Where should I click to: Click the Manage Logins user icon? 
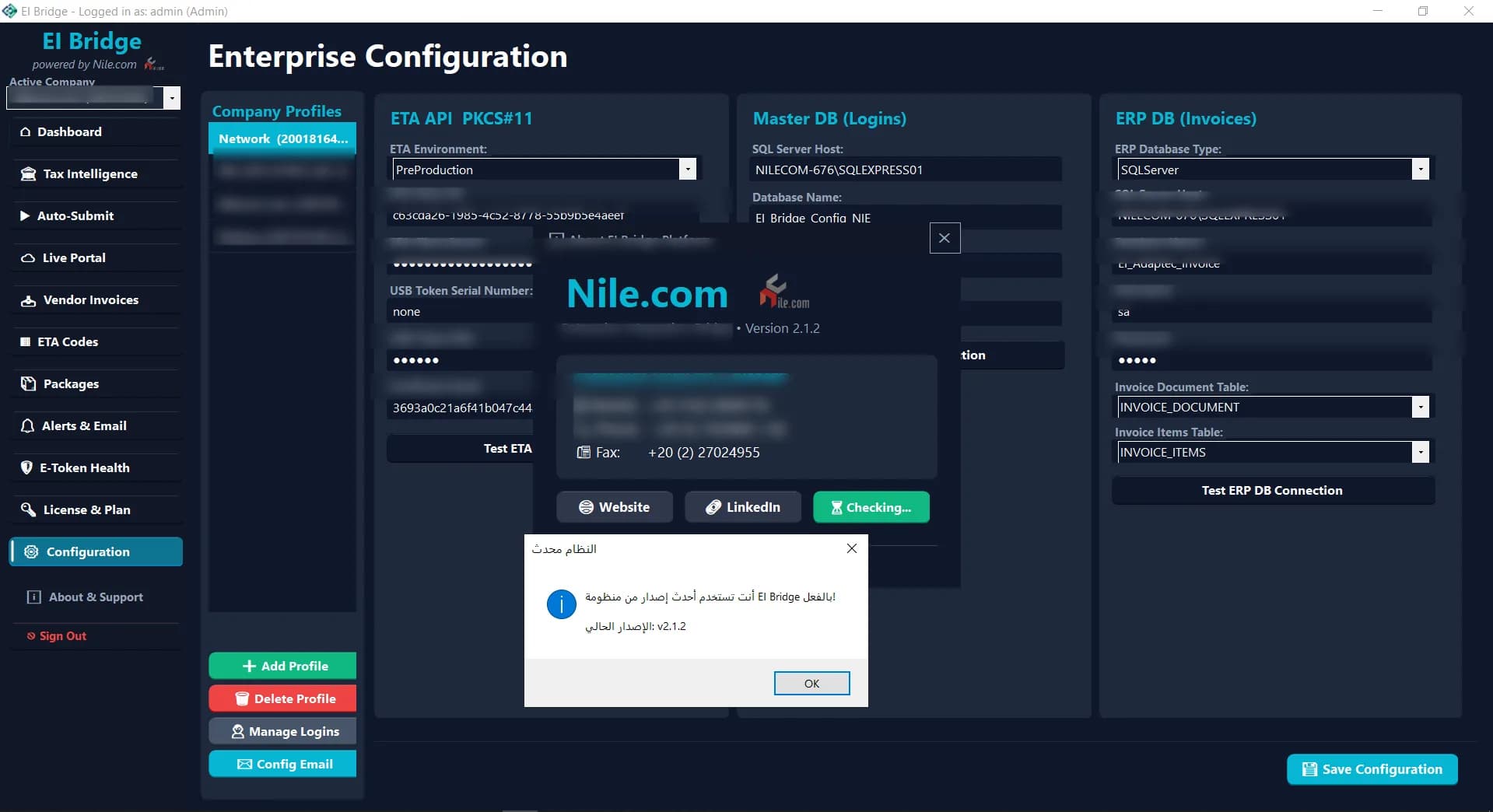click(238, 731)
